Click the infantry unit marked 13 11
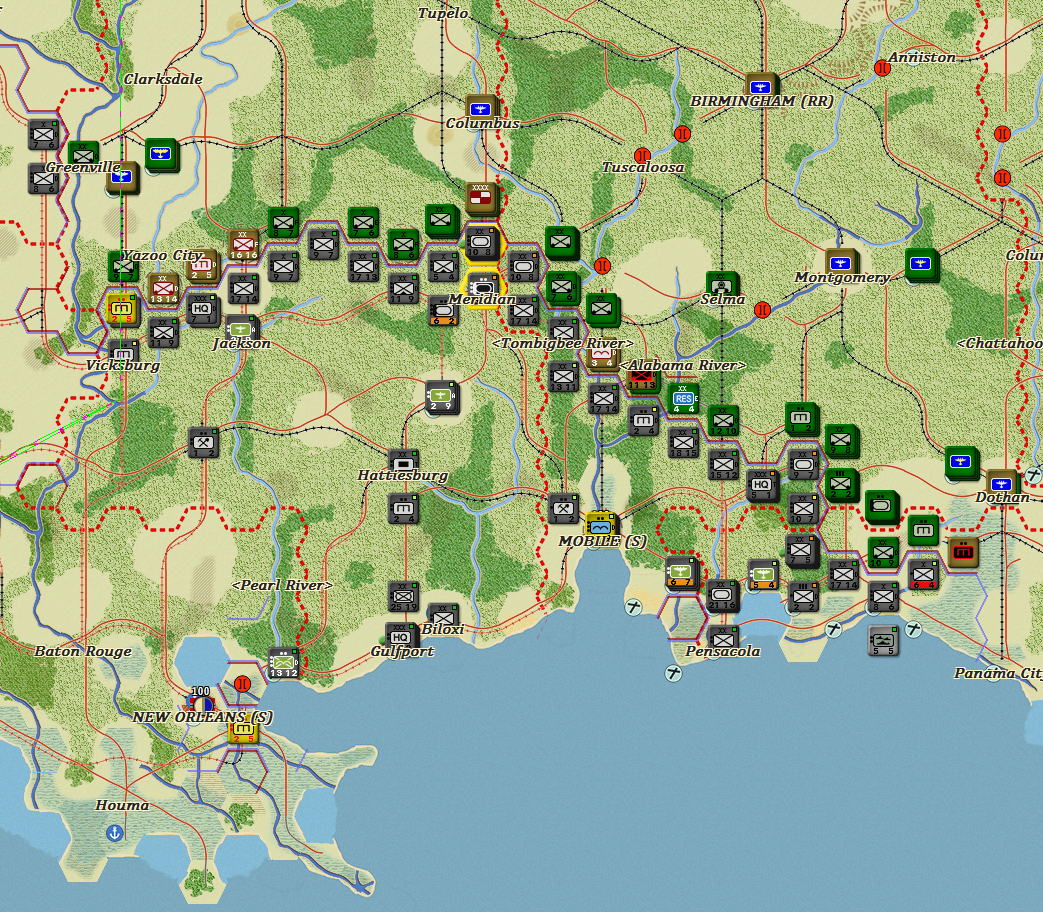1043x912 pixels. [563, 376]
